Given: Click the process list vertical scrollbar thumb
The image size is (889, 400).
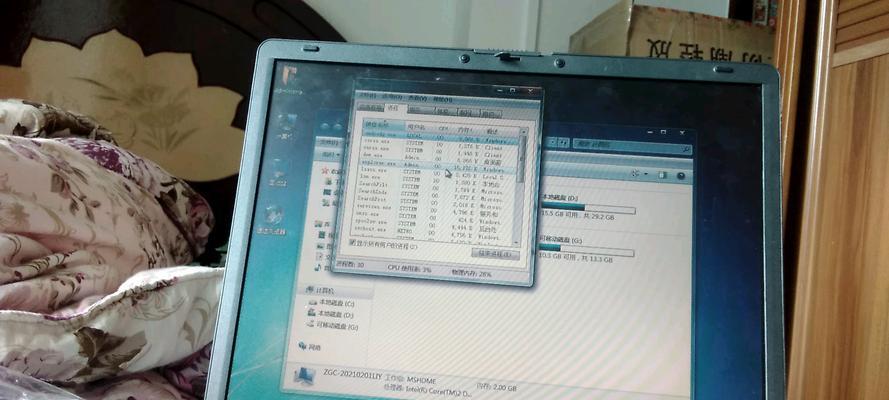Looking at the screenshot, I should tap(521, 158).
